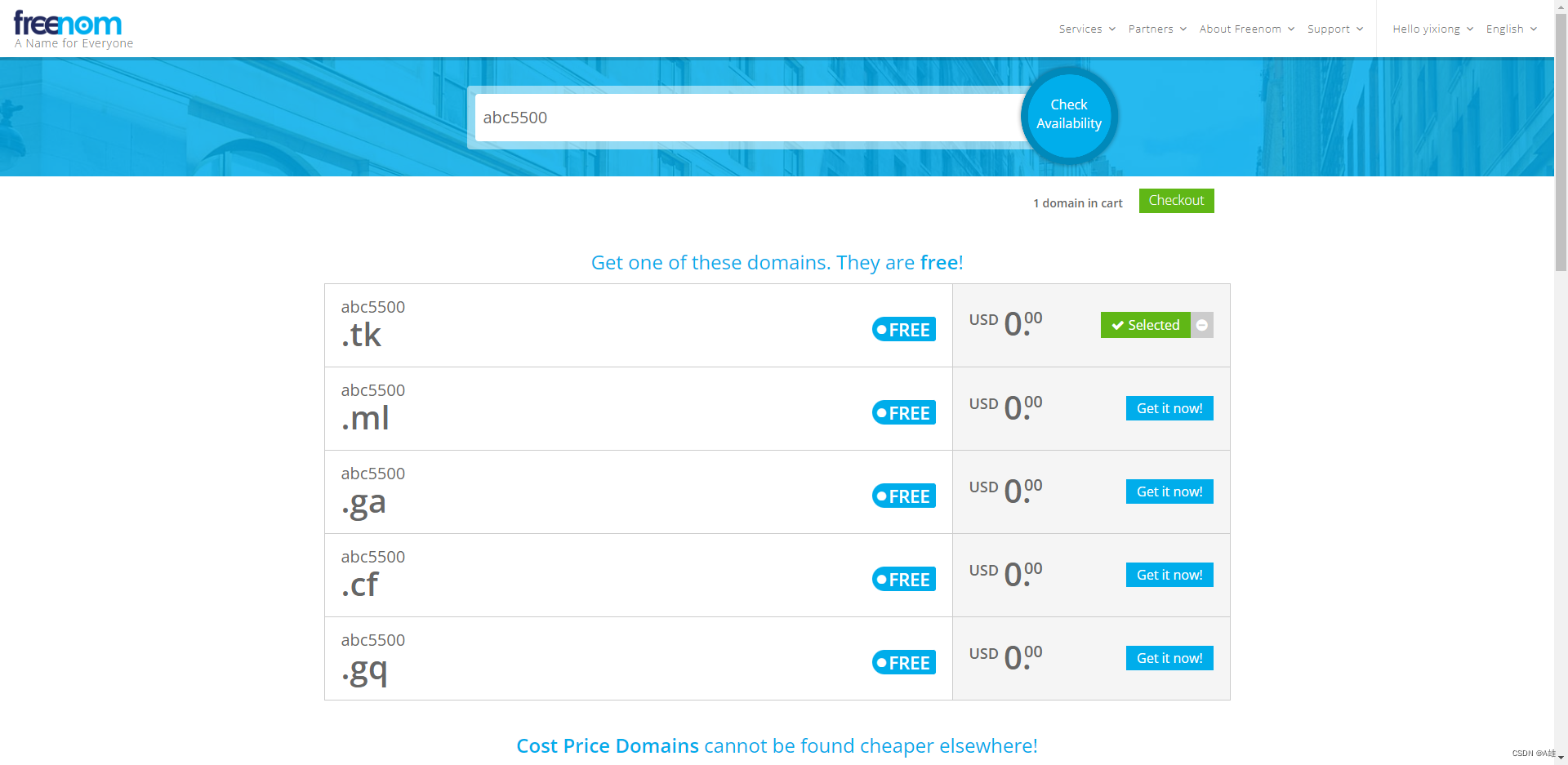This screenshot has height=765, width=1568.
Task: Open the Partners dropdown menu
Action: click(x=1157, y=29)
